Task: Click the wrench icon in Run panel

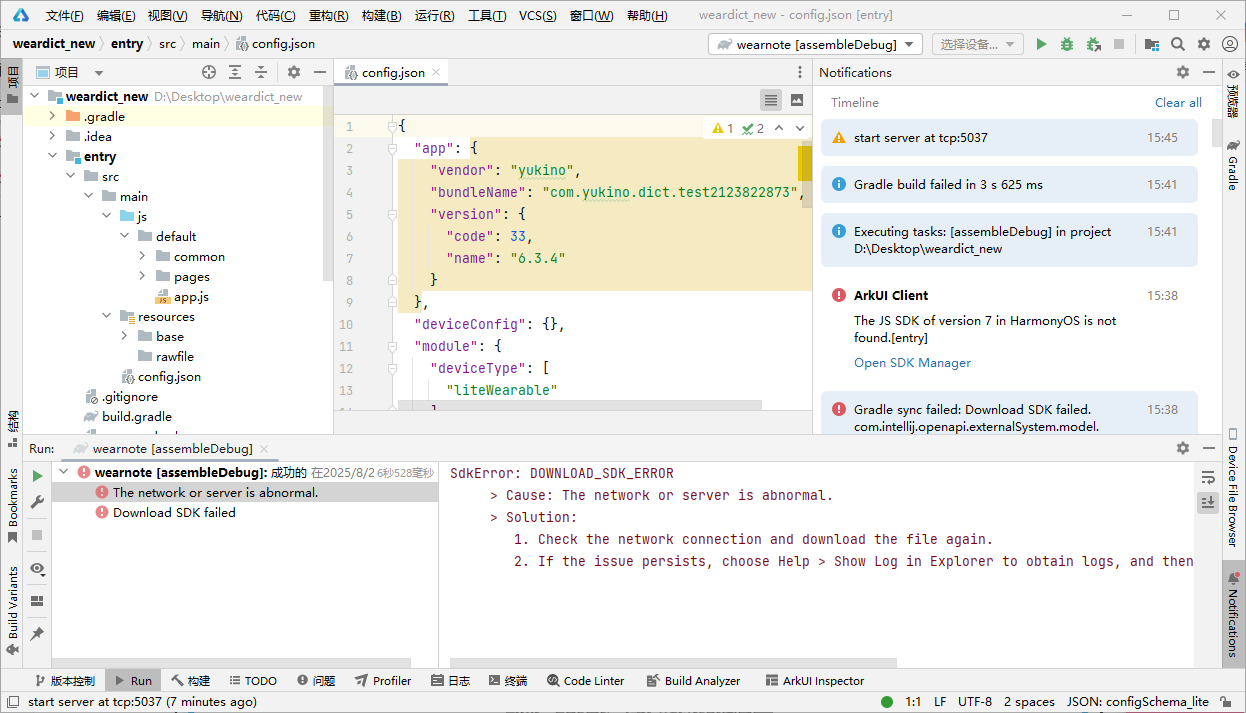Action: click(37, 502)
